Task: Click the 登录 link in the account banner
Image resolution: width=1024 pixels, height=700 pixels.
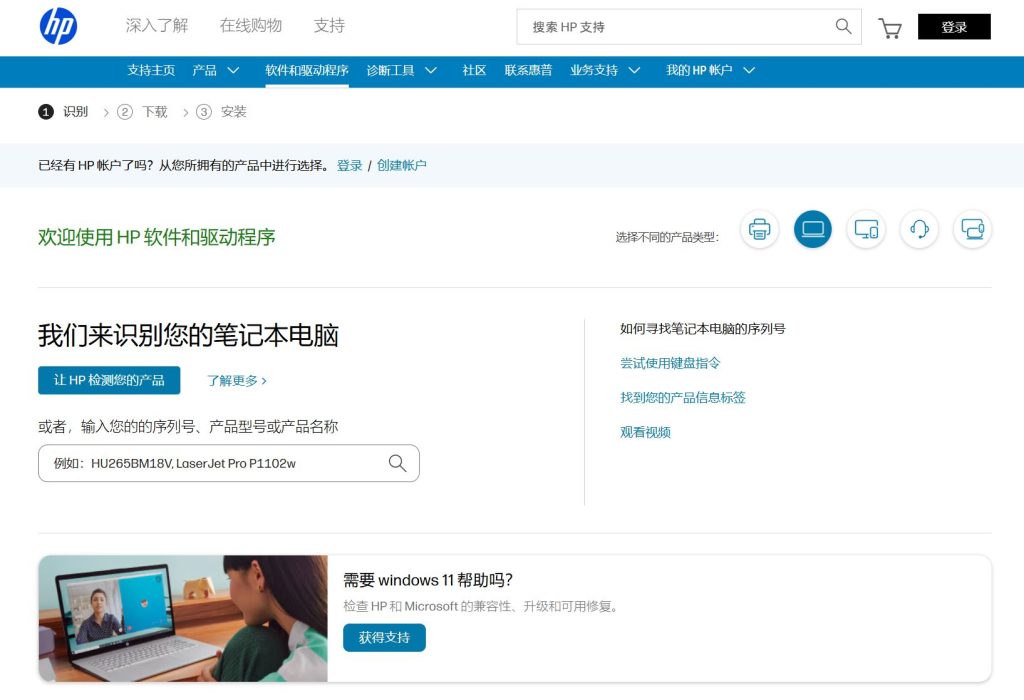Action: (x=349, y=165)
